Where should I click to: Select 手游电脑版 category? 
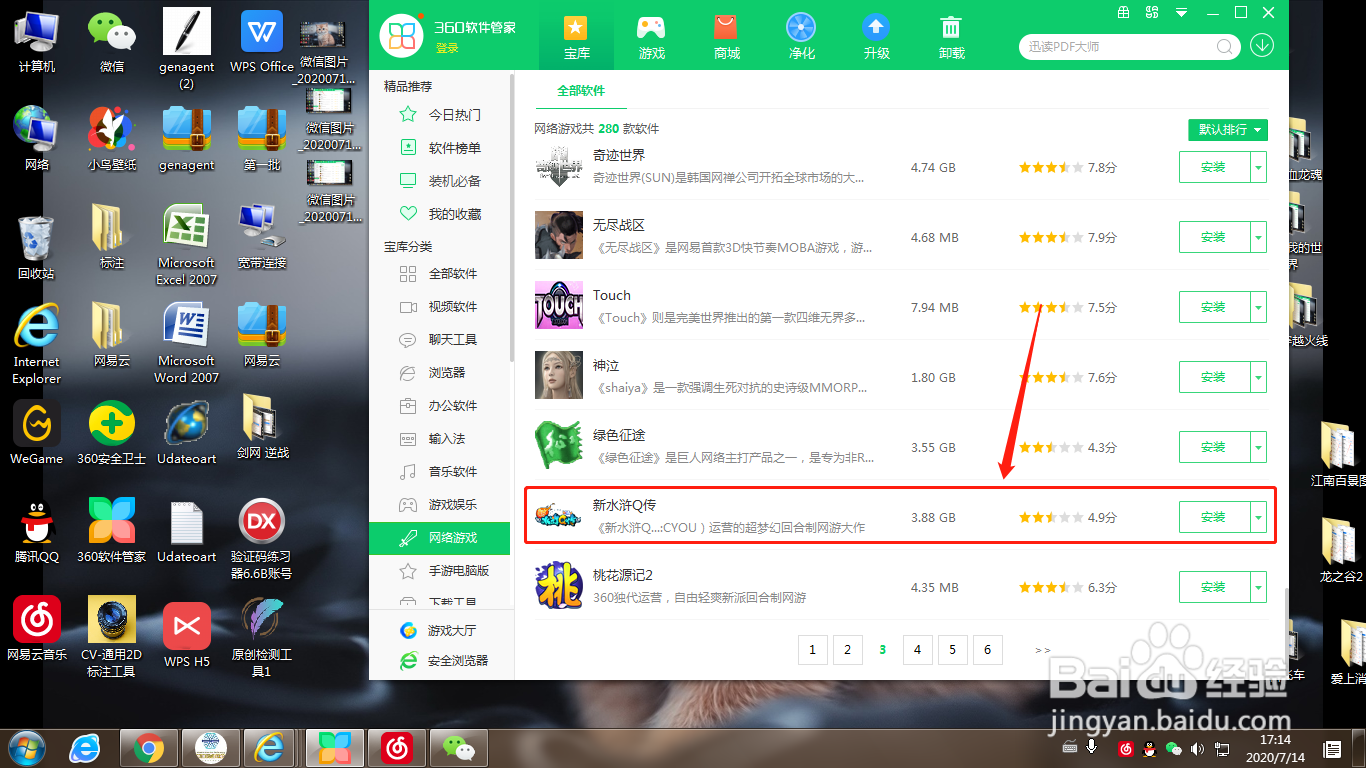click(440, 571)
